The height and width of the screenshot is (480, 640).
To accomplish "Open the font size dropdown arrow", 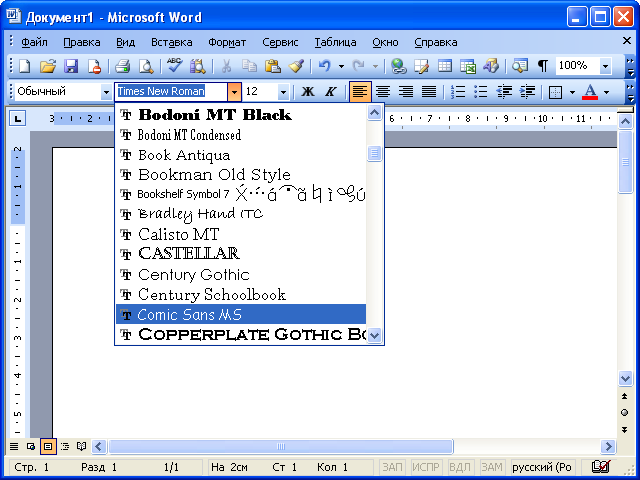I will tap(283, 92).
